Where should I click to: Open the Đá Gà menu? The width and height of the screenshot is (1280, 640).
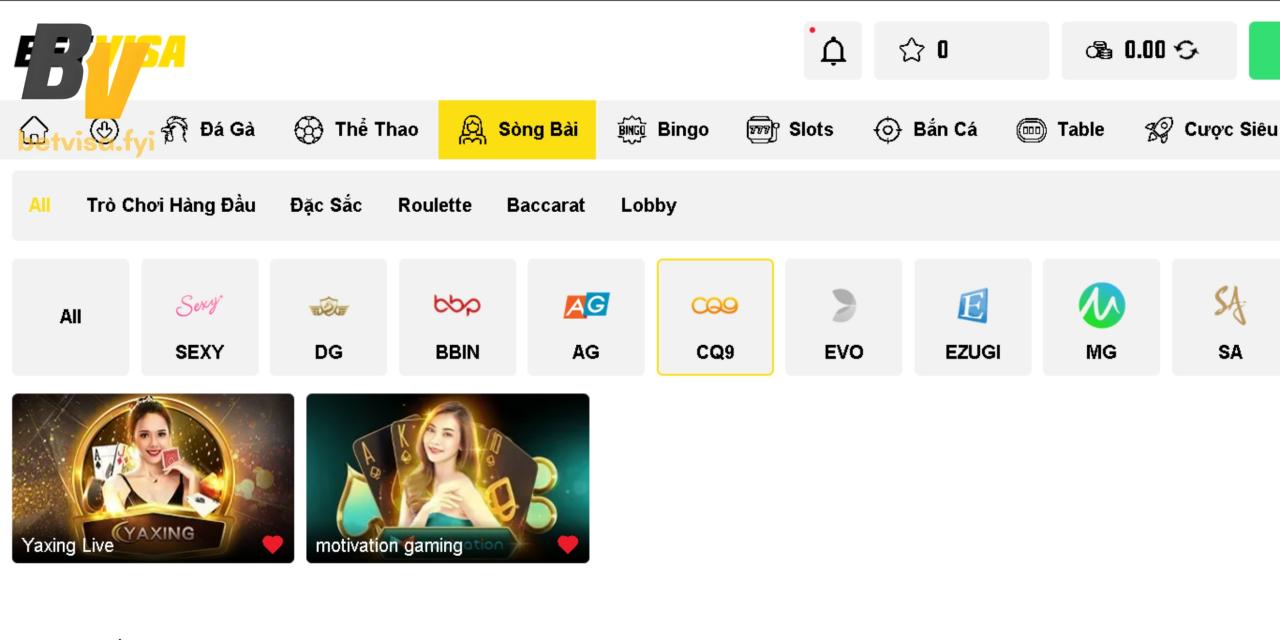coord(208,130)
